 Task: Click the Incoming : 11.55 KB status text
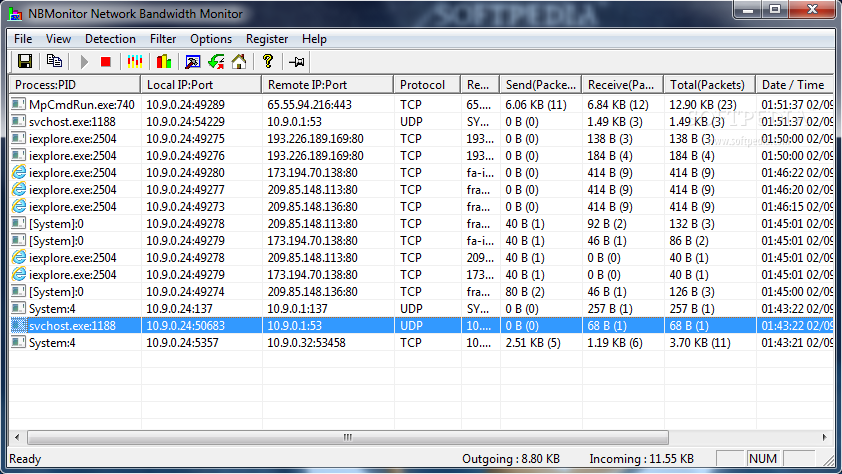click(642, 459)
